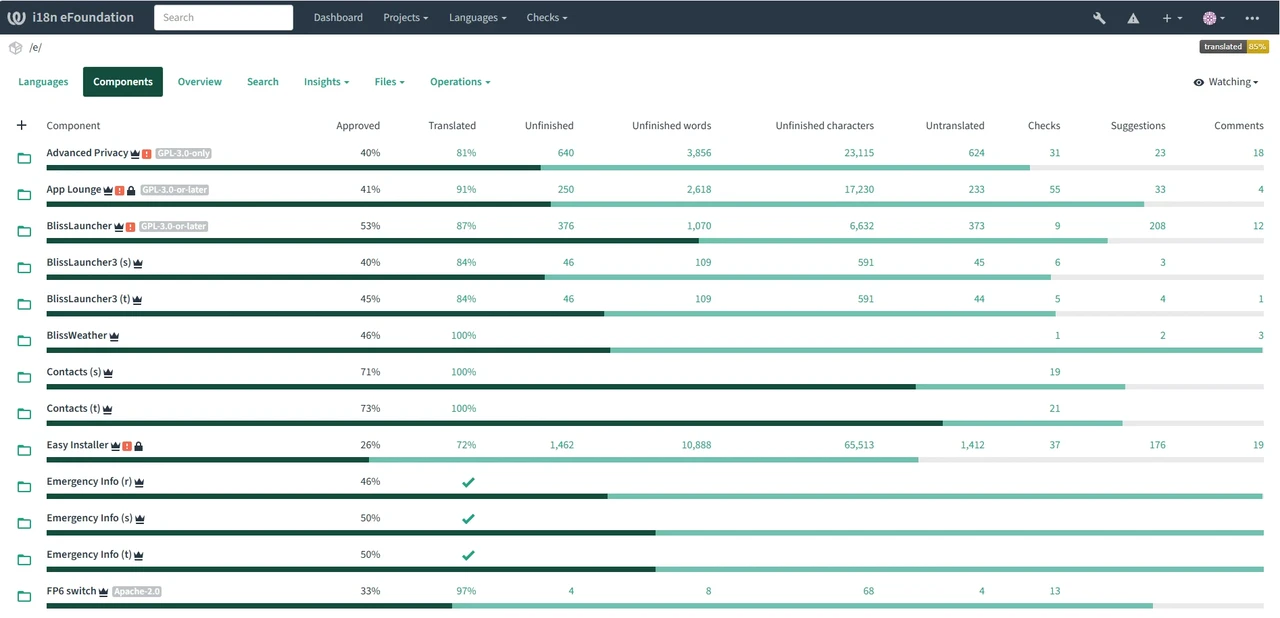Open the Advanced Privacy component link

pyautogui.click(x=87, y=153)
